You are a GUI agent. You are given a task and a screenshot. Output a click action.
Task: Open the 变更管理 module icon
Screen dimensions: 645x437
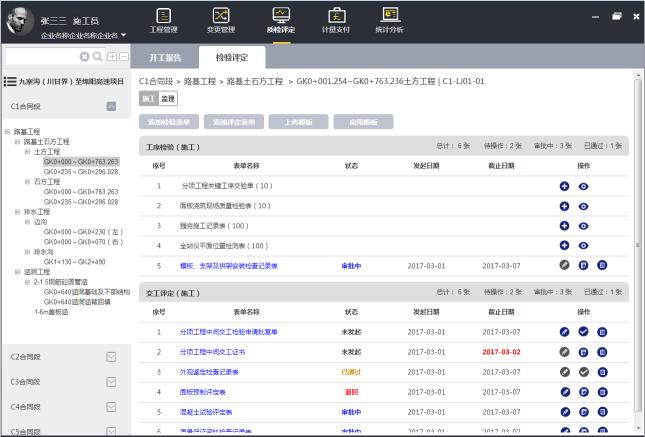coord(221,21)
